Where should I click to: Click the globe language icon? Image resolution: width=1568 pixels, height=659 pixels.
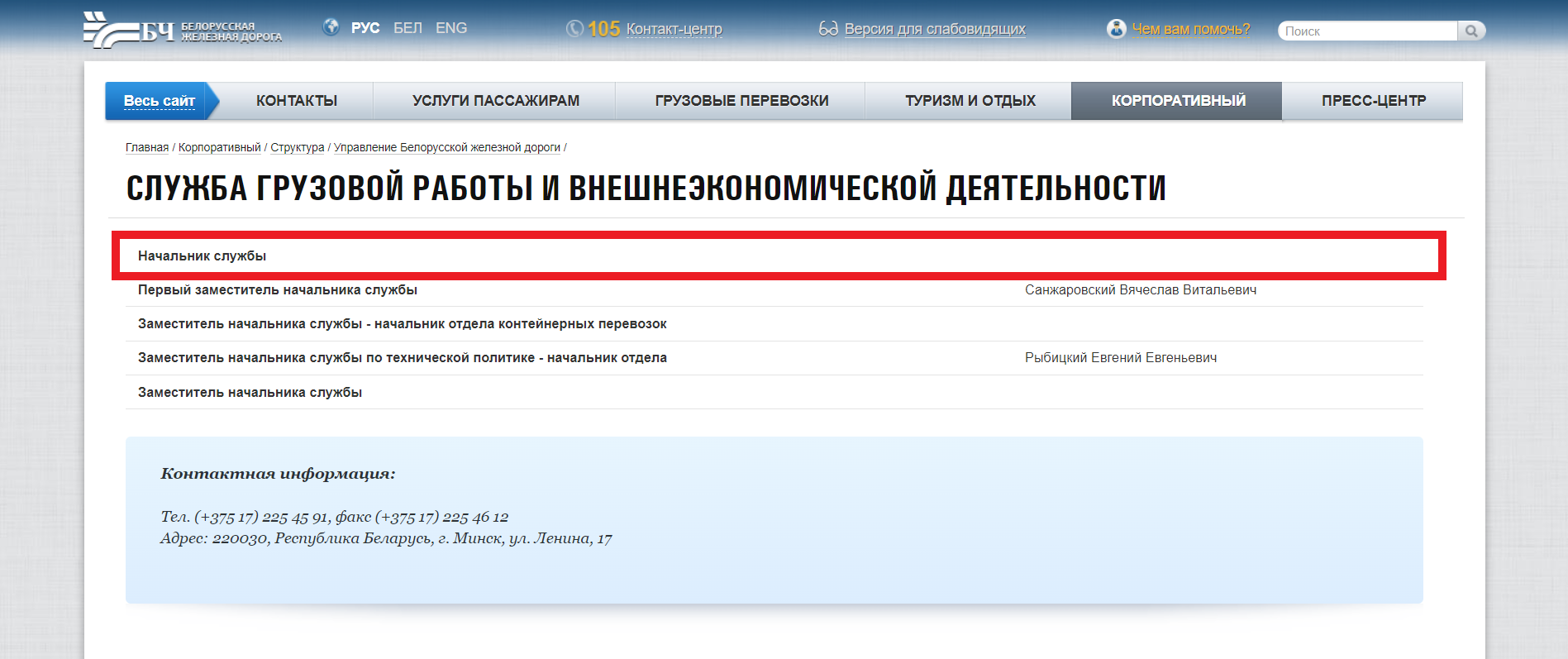click(x=331, y=27)
